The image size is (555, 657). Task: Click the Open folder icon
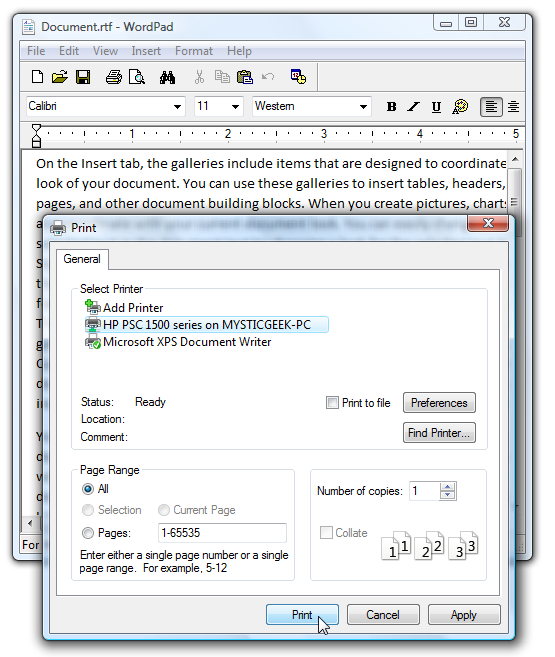[x=60, y=77]
